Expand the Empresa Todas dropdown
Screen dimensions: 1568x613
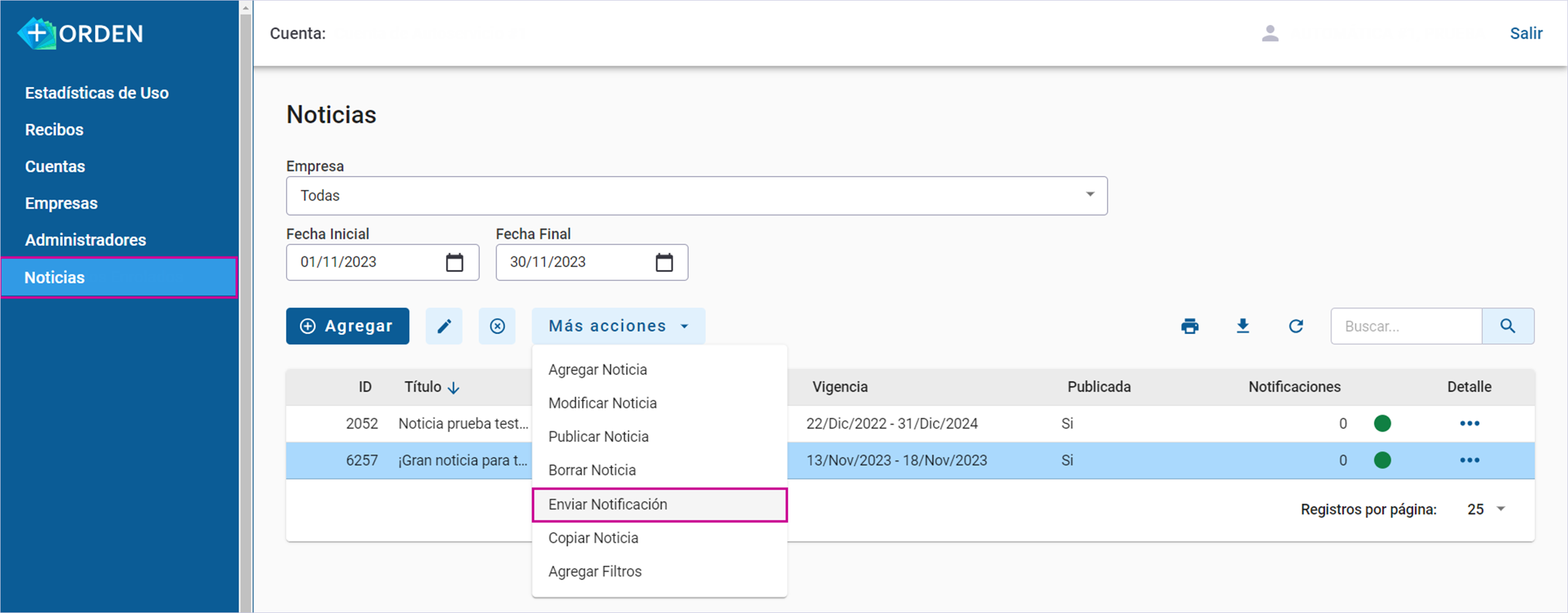[1090, 195]
